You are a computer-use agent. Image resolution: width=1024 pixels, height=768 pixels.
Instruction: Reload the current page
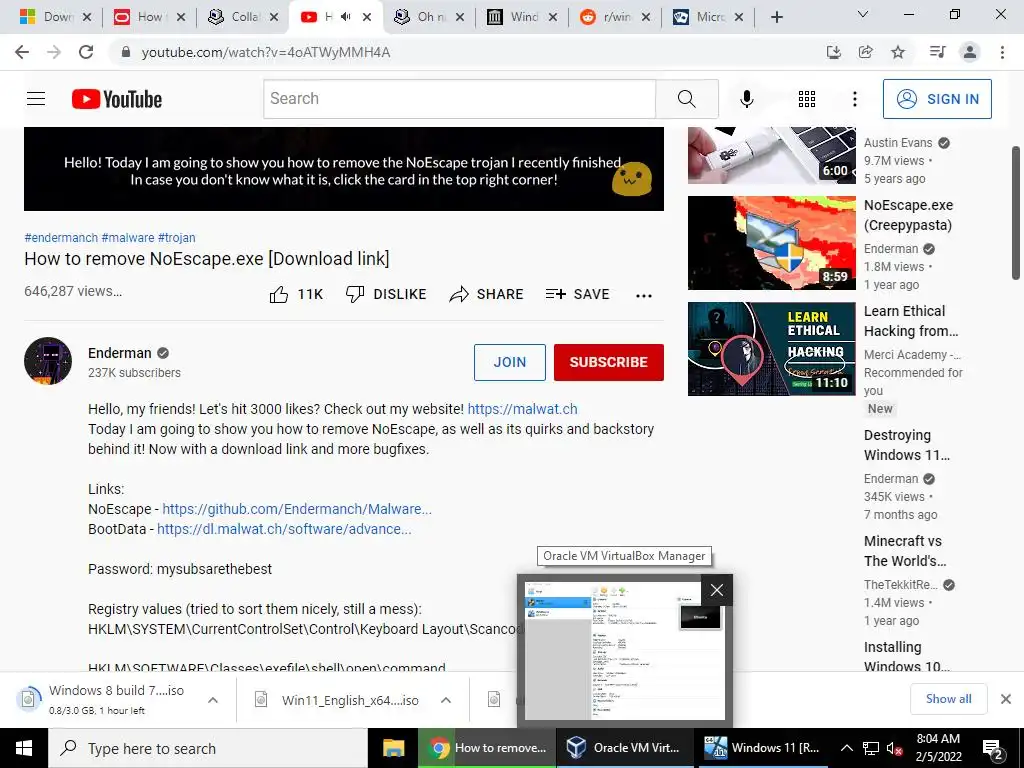(x=86, y=52)
